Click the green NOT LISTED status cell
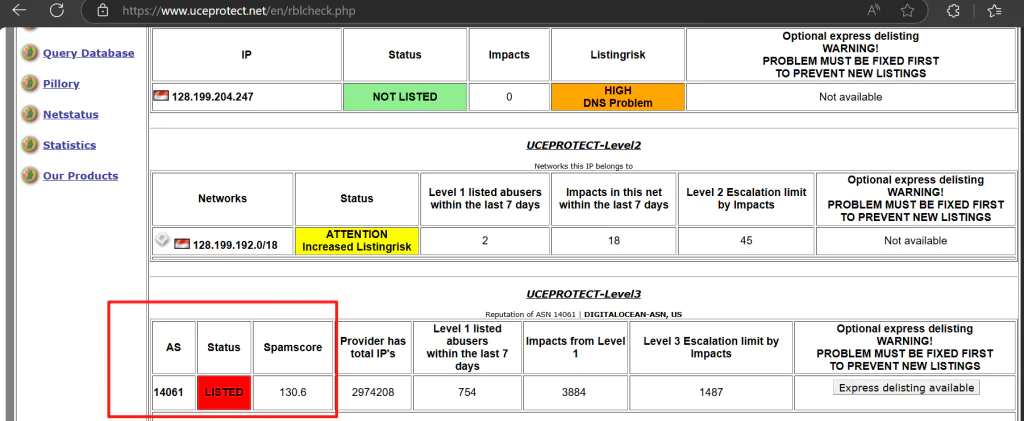 tap(405, 97)
